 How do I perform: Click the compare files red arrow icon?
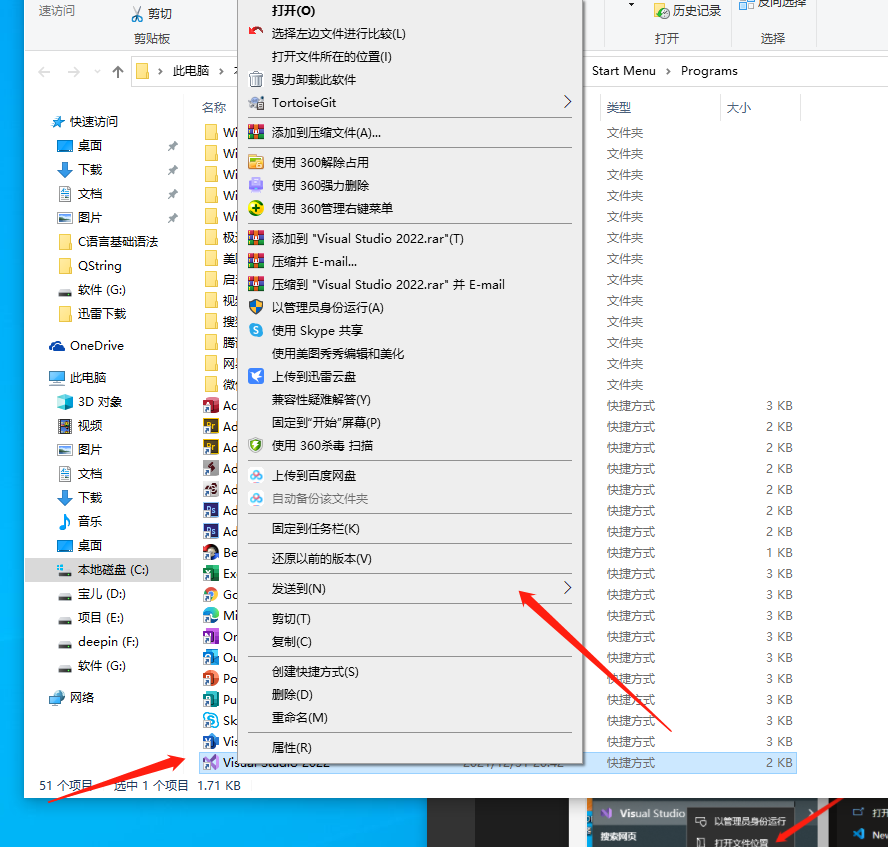point(256,31)
